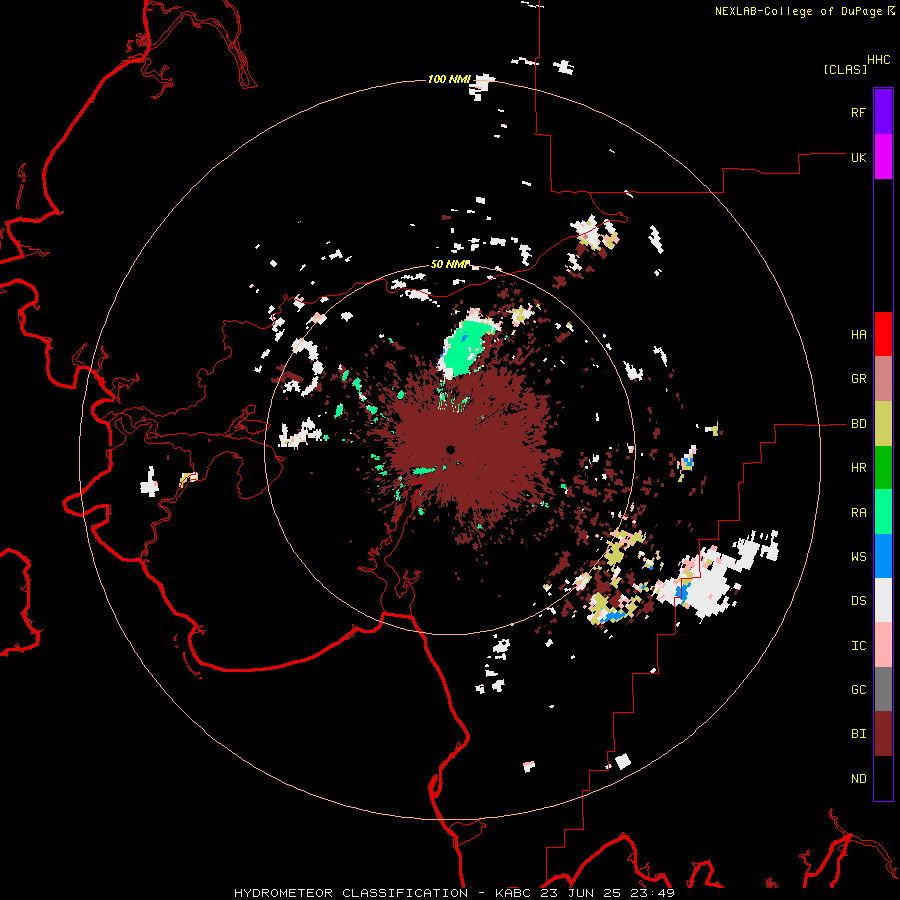
Task: Select the GR dusty-pink legend swatch
Action: pyautogui.click(x=883, y=379)
